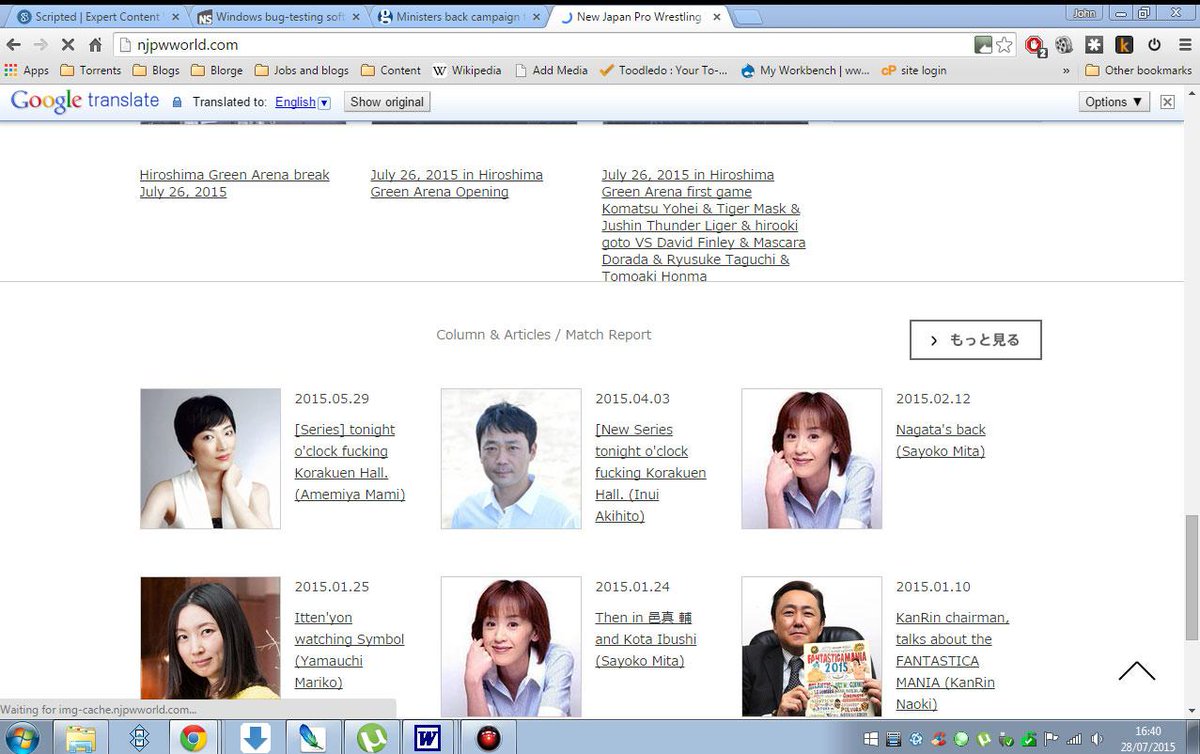Open the film reel extension icon
This screenshot has height=754, width=1200.
1064,45
